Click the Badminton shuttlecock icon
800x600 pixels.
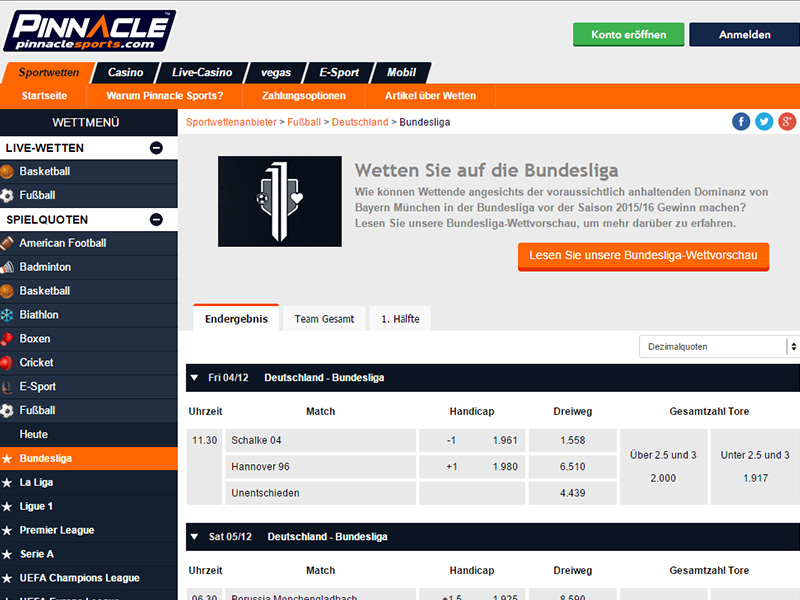[x=7, y=267]
